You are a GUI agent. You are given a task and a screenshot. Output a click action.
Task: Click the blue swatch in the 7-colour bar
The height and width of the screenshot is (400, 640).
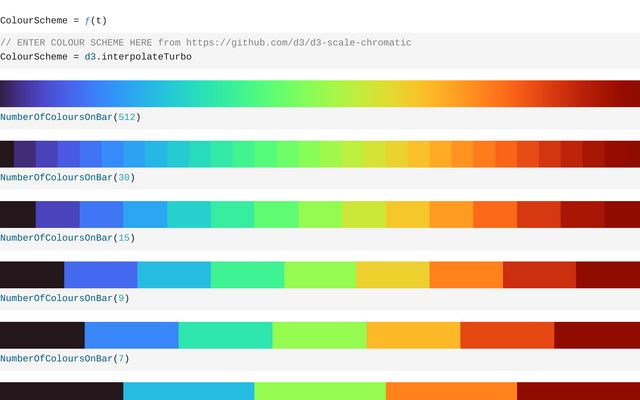(x=131, y=336)
